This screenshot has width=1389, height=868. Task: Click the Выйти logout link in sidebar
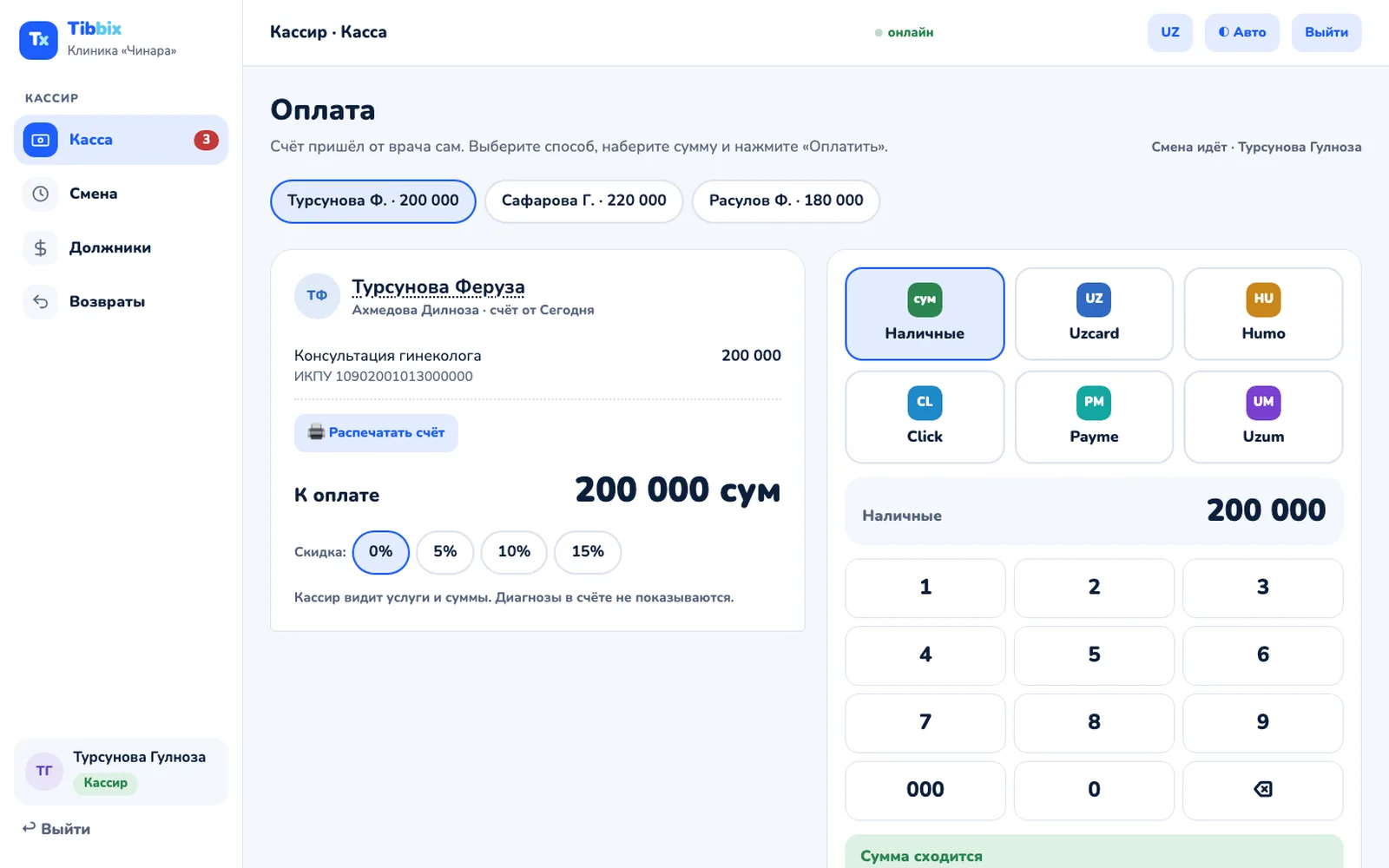pyautogui.click(x=56, y=829)
